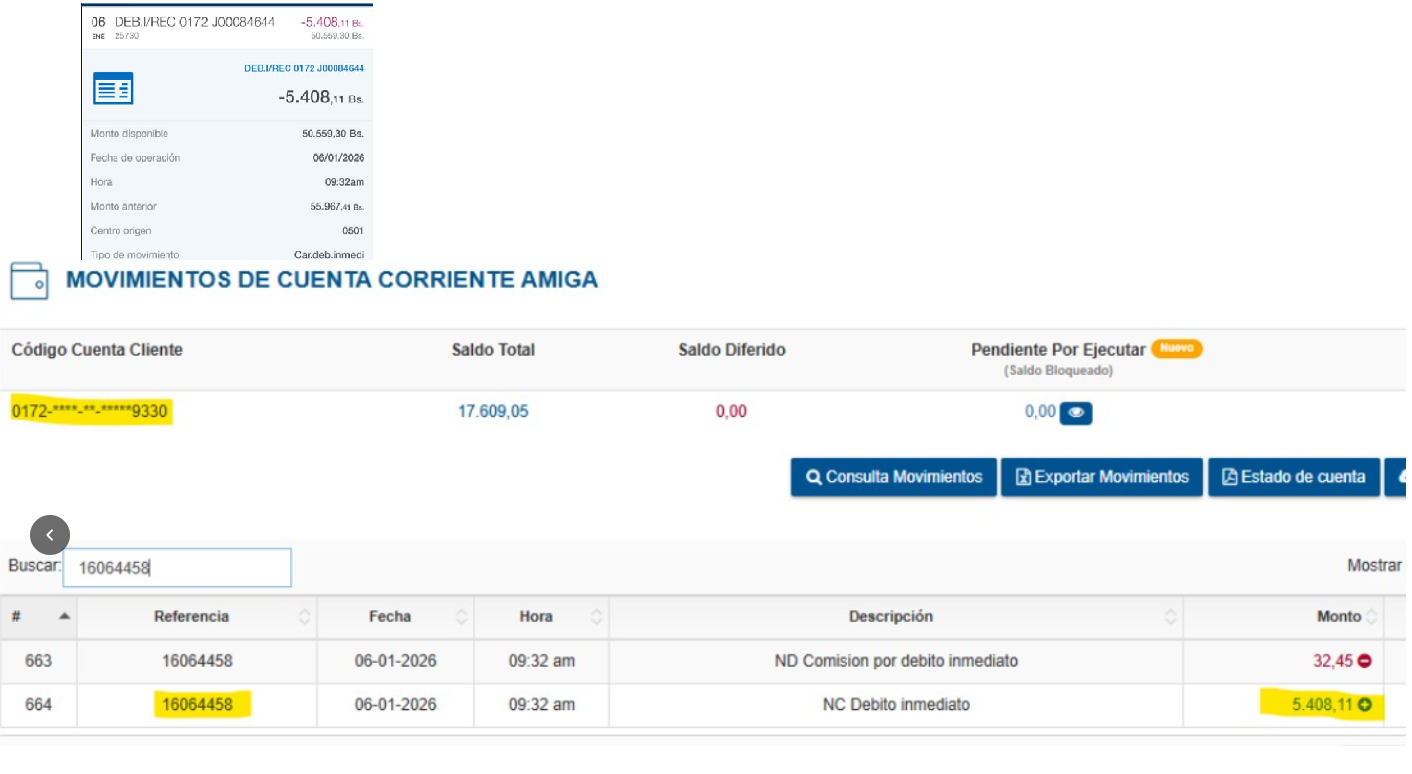Click the orange Nuevo badge

(1176, 349)
